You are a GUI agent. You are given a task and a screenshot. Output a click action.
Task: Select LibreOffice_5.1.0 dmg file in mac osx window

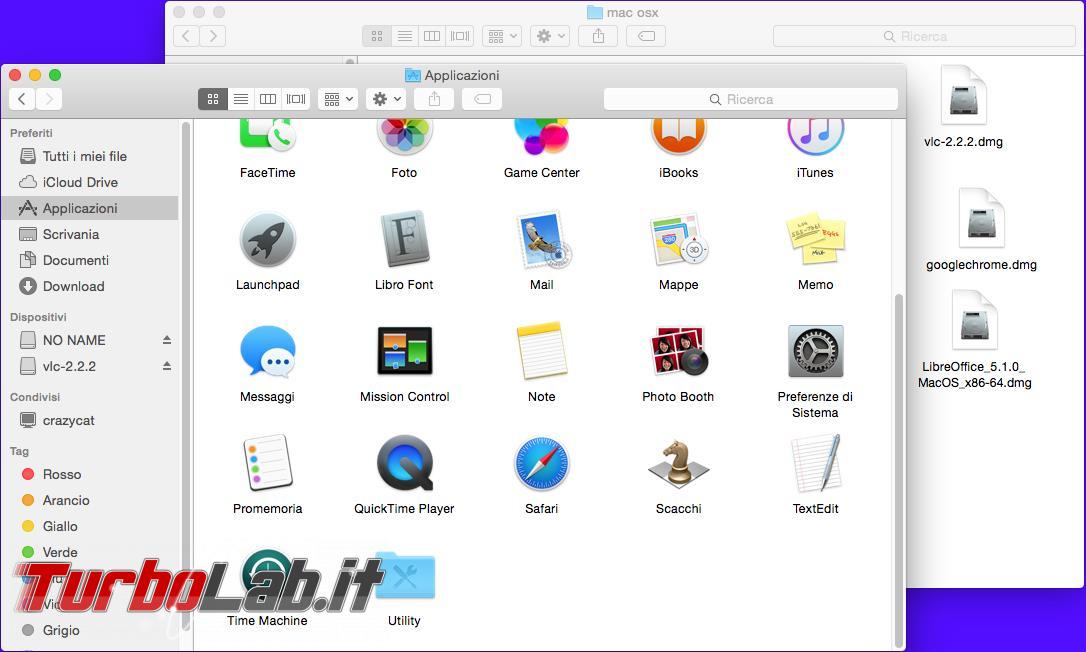974,320
